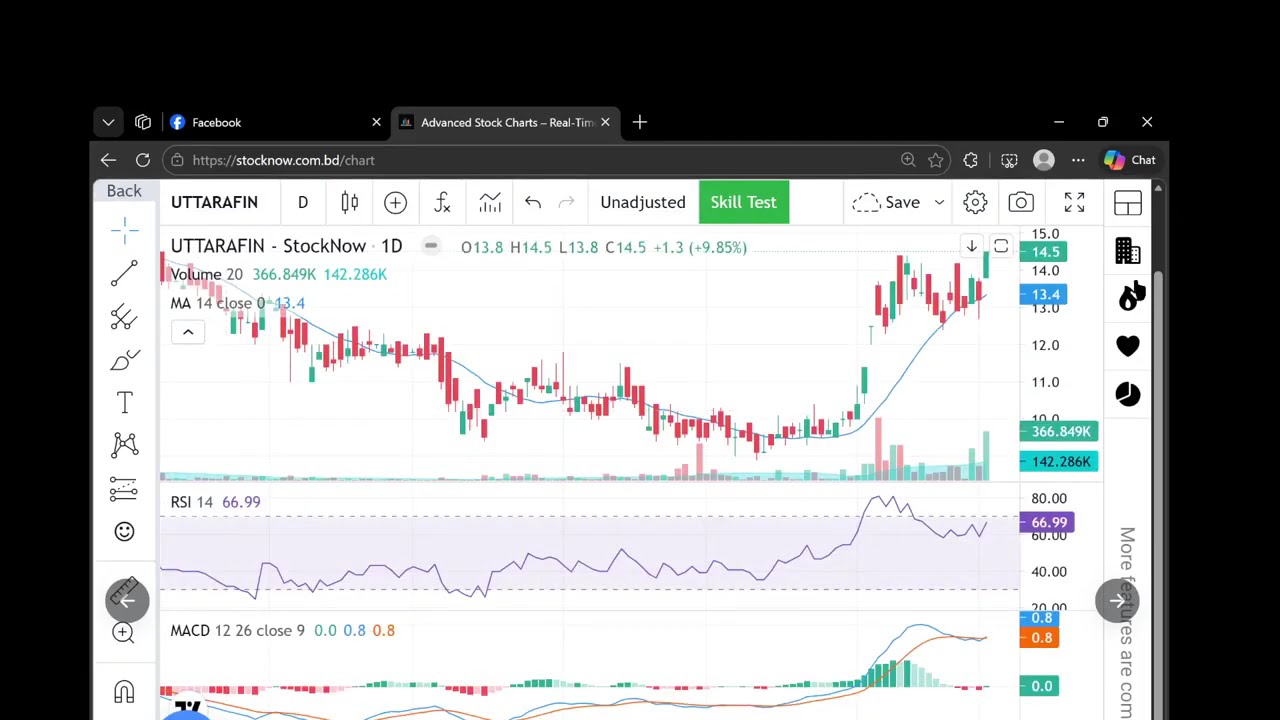Click the compare or add symbol icon
1280x720 pixels.
(395, 202)
